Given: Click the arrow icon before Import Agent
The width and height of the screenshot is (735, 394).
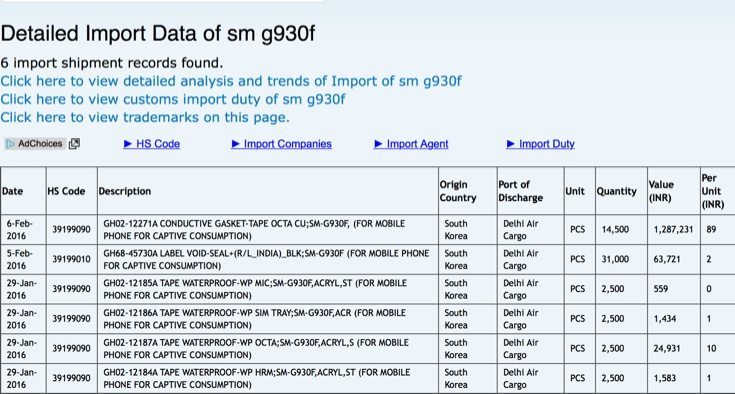Looking at the screenshot, I should click(x=378, y=144).
